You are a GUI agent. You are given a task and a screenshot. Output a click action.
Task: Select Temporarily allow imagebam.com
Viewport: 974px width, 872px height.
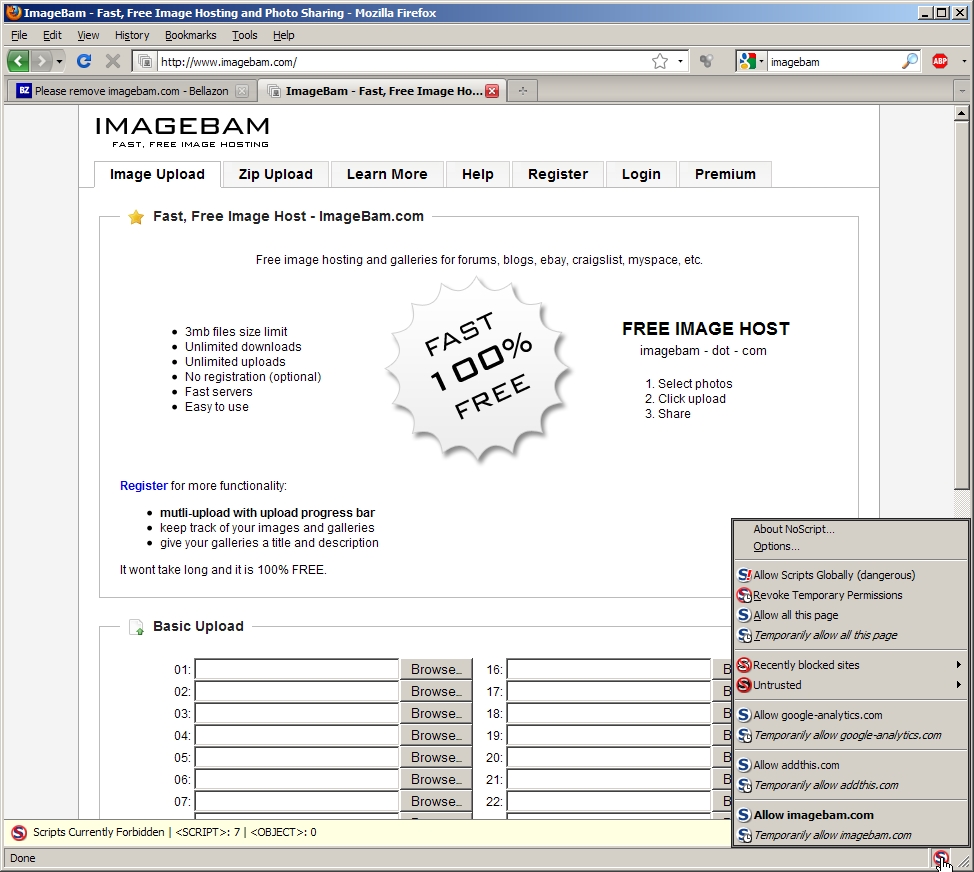coord(832,835)
